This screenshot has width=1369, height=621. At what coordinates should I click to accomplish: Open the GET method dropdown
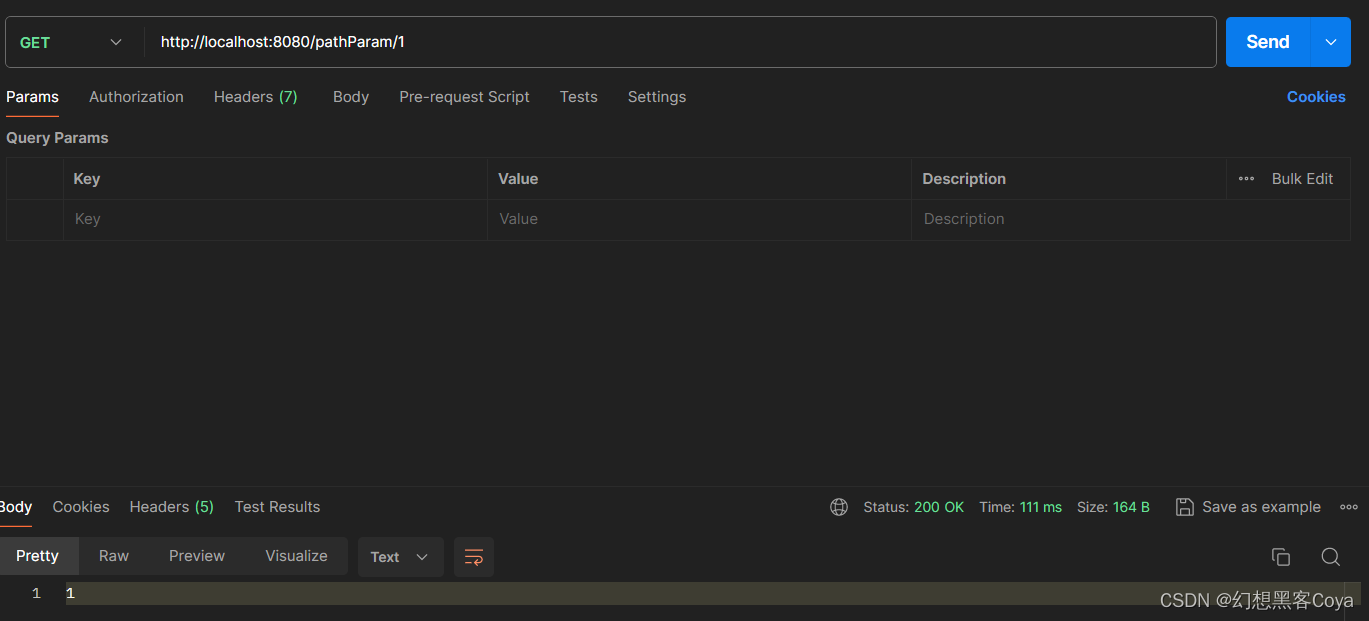click(72, 42)
